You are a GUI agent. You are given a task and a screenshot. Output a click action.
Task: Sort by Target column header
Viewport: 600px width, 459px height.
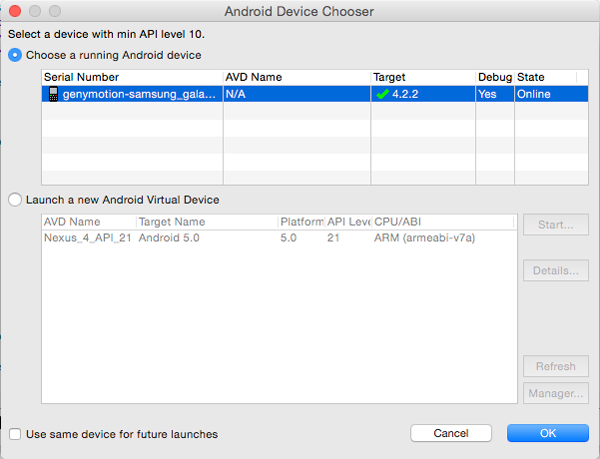point(390,77)
